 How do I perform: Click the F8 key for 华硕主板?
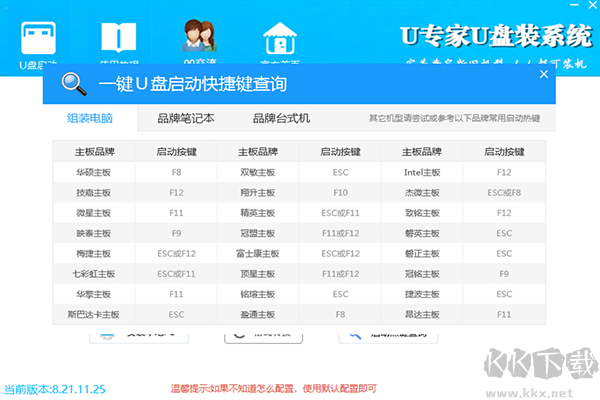176,172
